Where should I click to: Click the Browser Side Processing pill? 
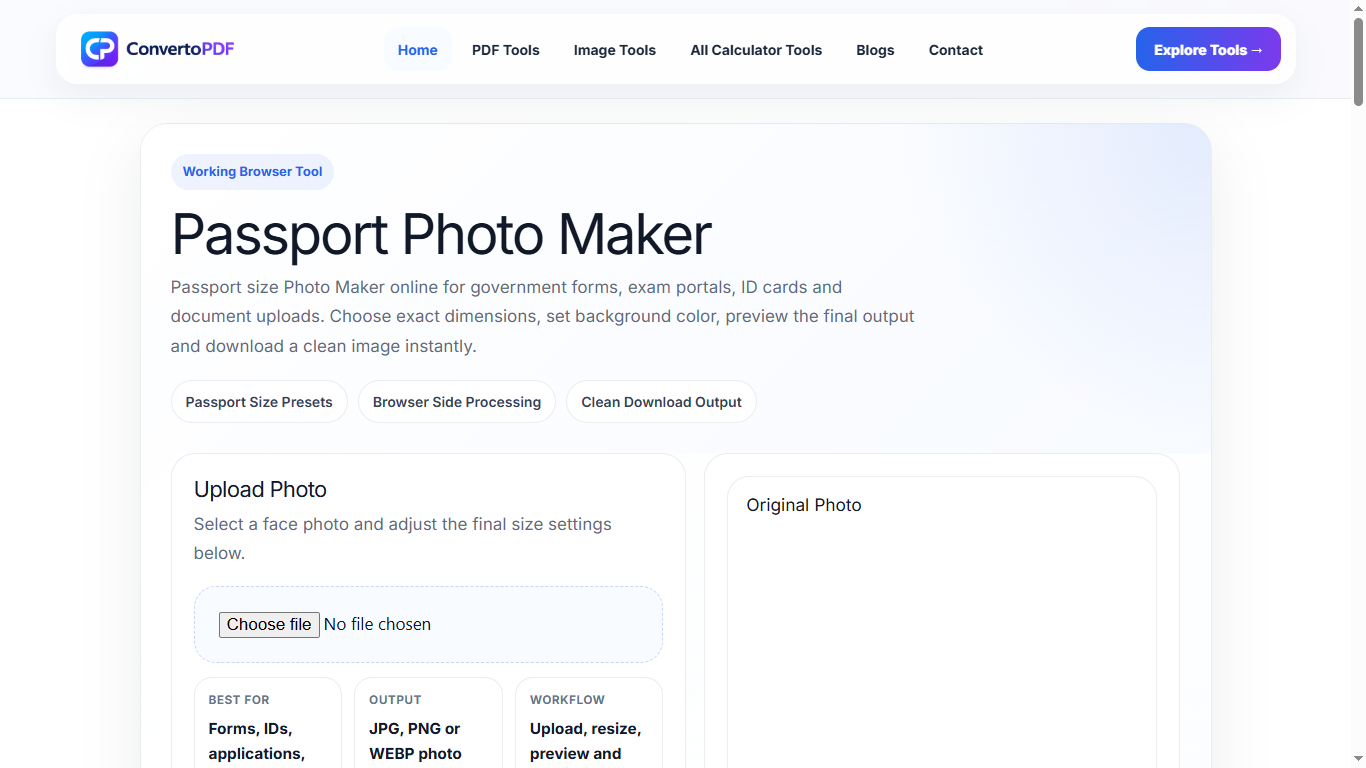coord(457,402)
